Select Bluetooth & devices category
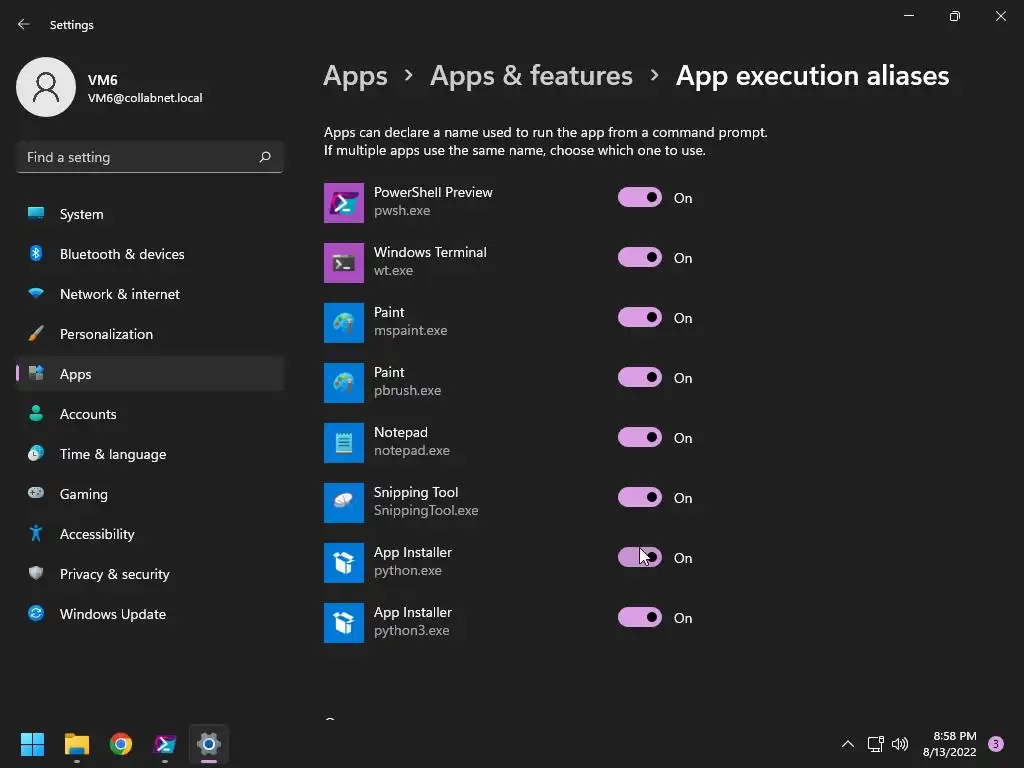1024x768 pixels. point(121,254)
